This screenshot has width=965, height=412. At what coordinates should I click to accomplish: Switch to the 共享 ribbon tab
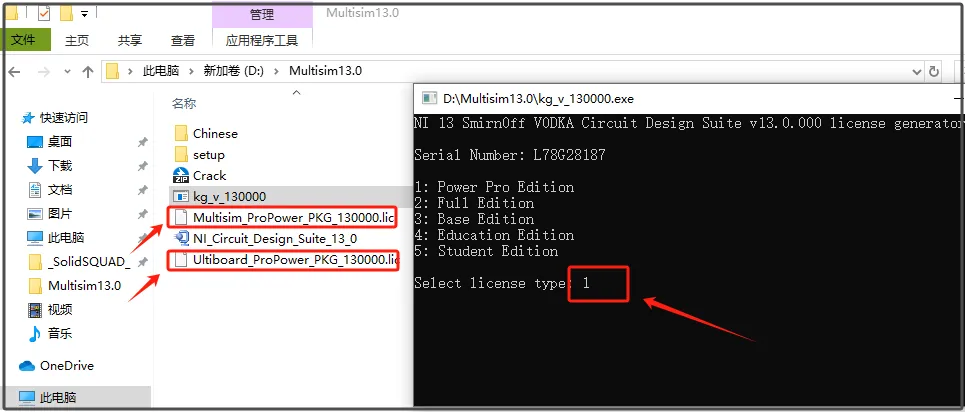pos(130,41)
